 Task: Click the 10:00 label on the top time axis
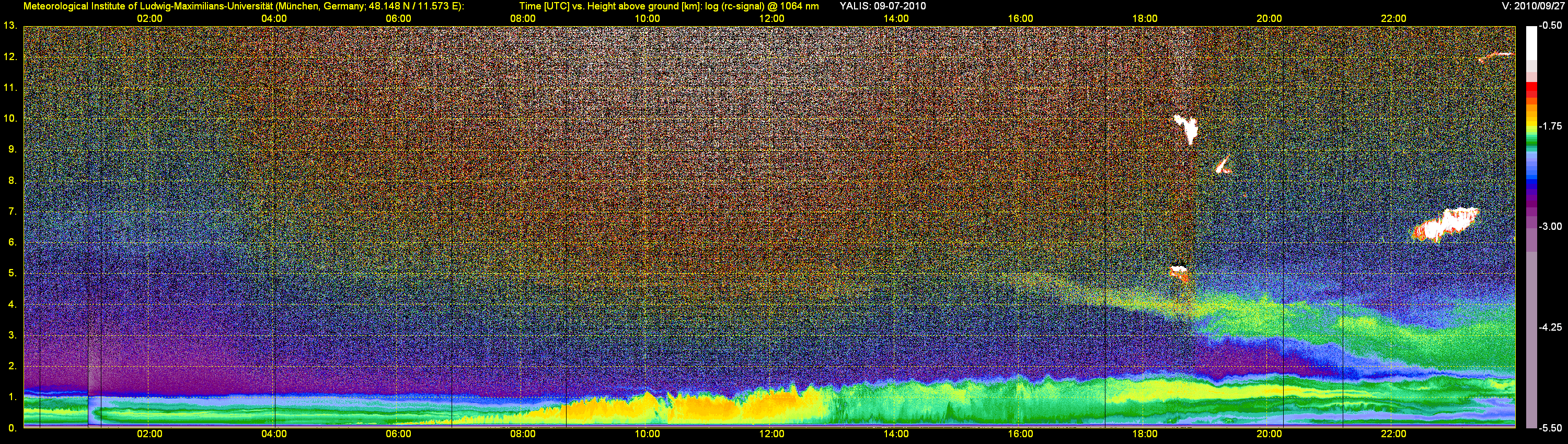tap(648, 19)
